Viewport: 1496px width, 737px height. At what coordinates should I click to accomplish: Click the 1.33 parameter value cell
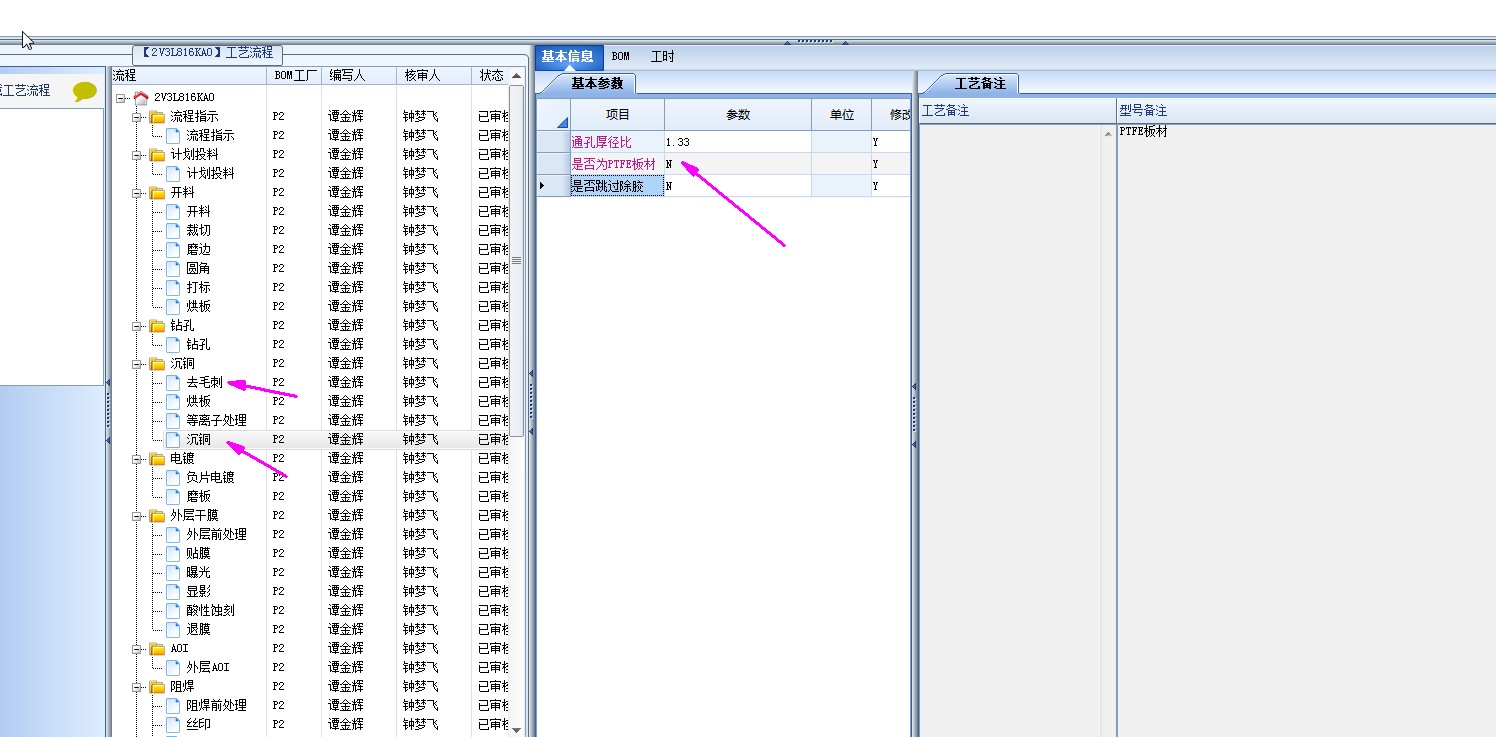(x=738, y=142)
